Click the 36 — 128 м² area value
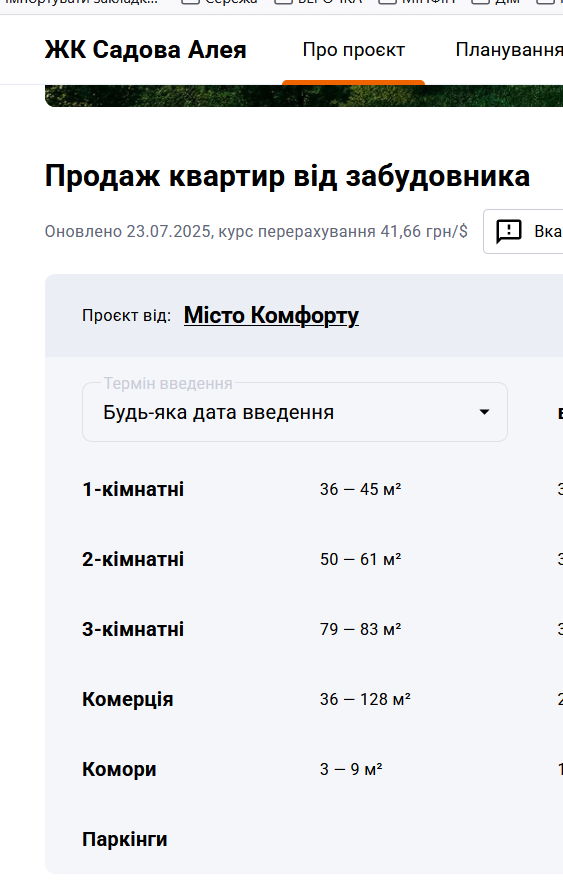 tap(365, 699)
